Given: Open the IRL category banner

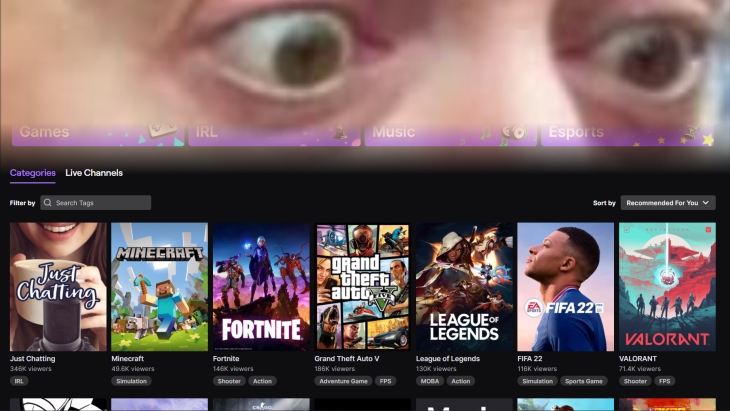Looking at the screenshot, I should tap(274, 134).
